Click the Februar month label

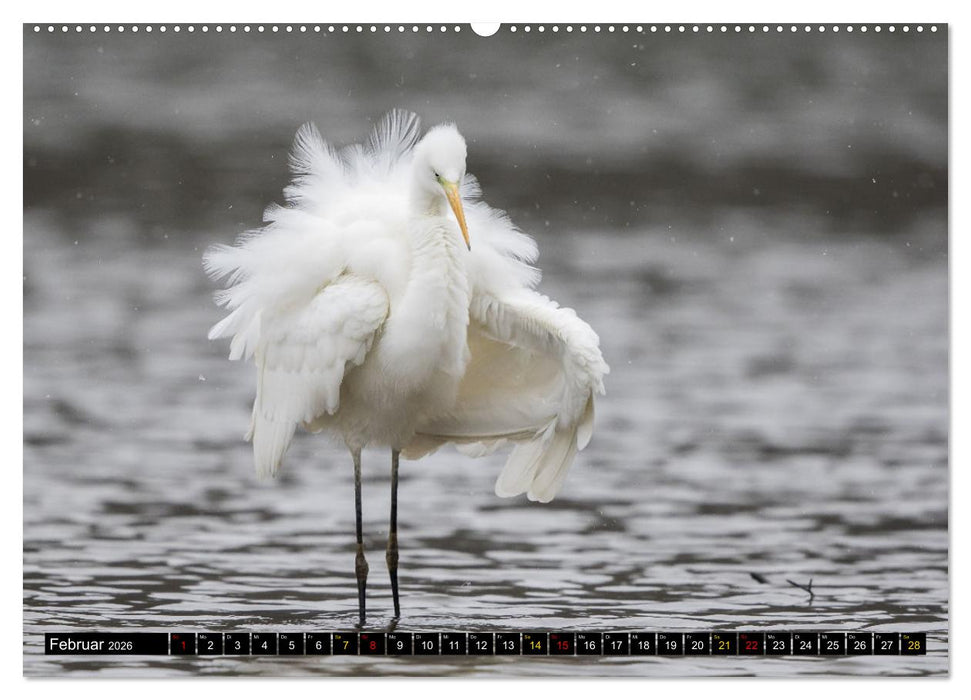[x=78, y=646]
